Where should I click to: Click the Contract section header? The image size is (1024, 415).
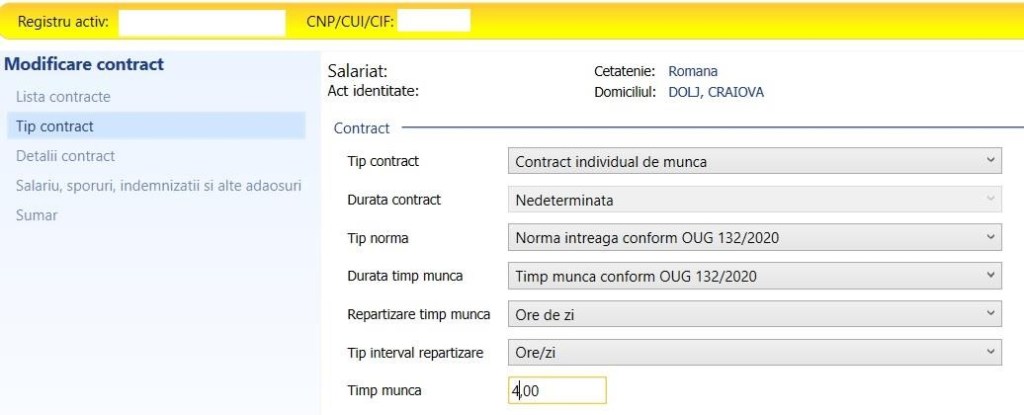coord(361,128)
